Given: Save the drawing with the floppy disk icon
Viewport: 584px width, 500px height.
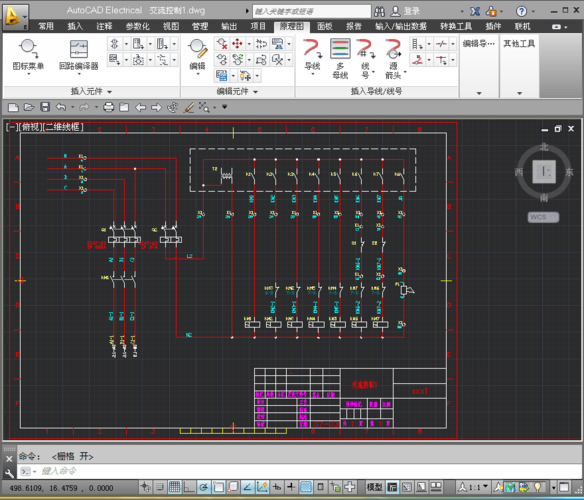Looking at the screenshot, I should coord(45,107).
